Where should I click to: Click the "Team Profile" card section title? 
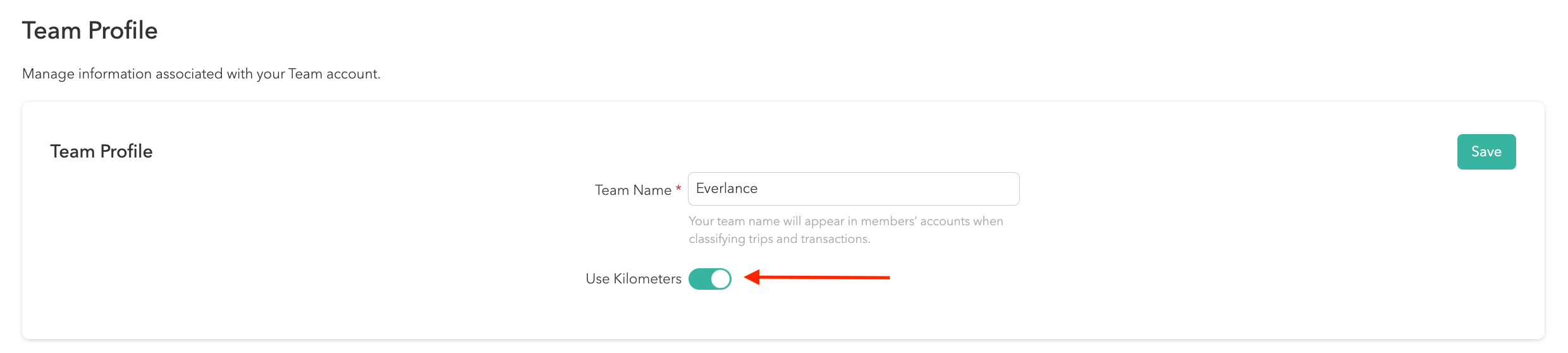click(x=101, y=152)
